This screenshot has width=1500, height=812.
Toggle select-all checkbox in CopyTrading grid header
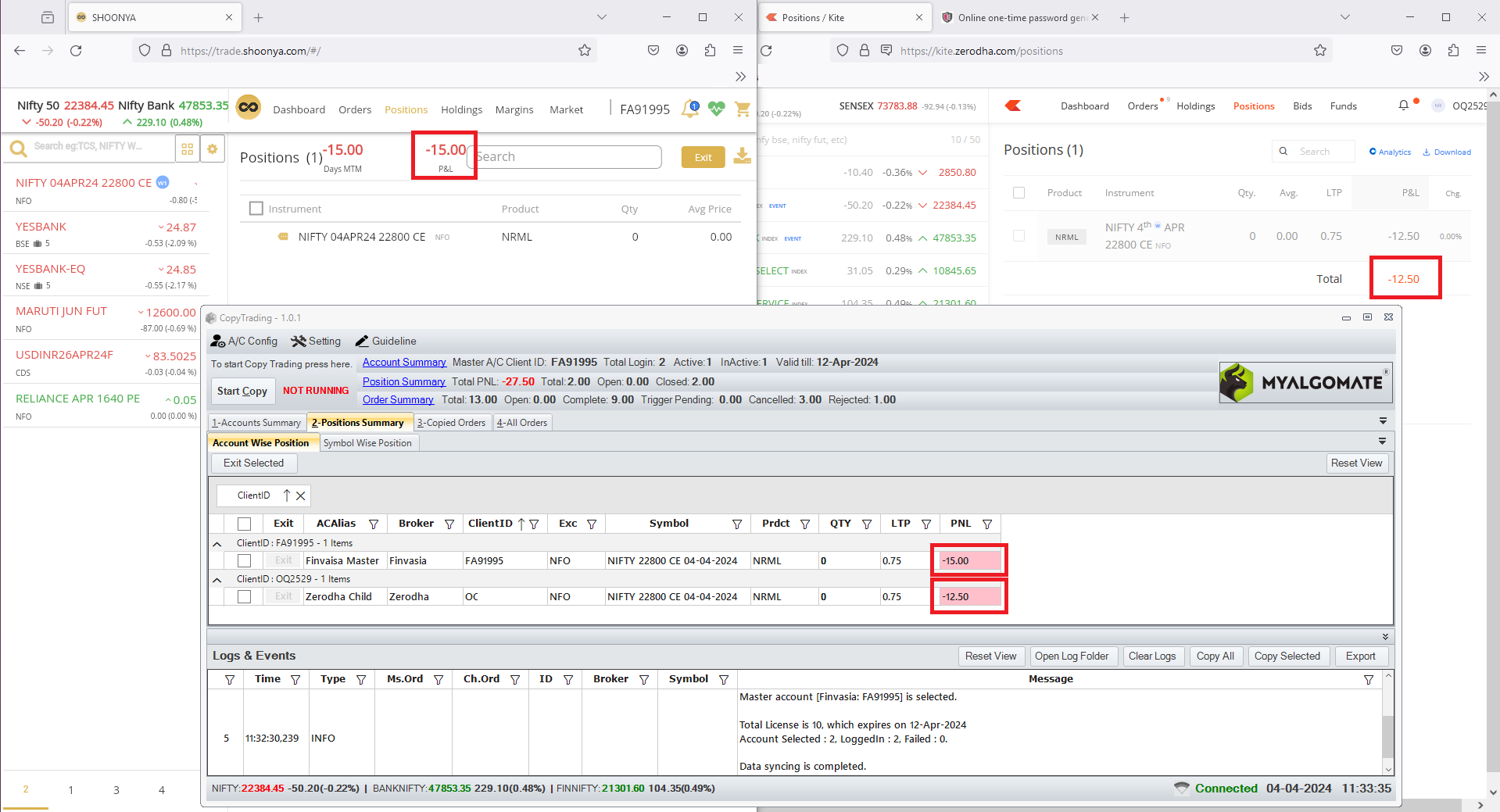click(245, 524)
